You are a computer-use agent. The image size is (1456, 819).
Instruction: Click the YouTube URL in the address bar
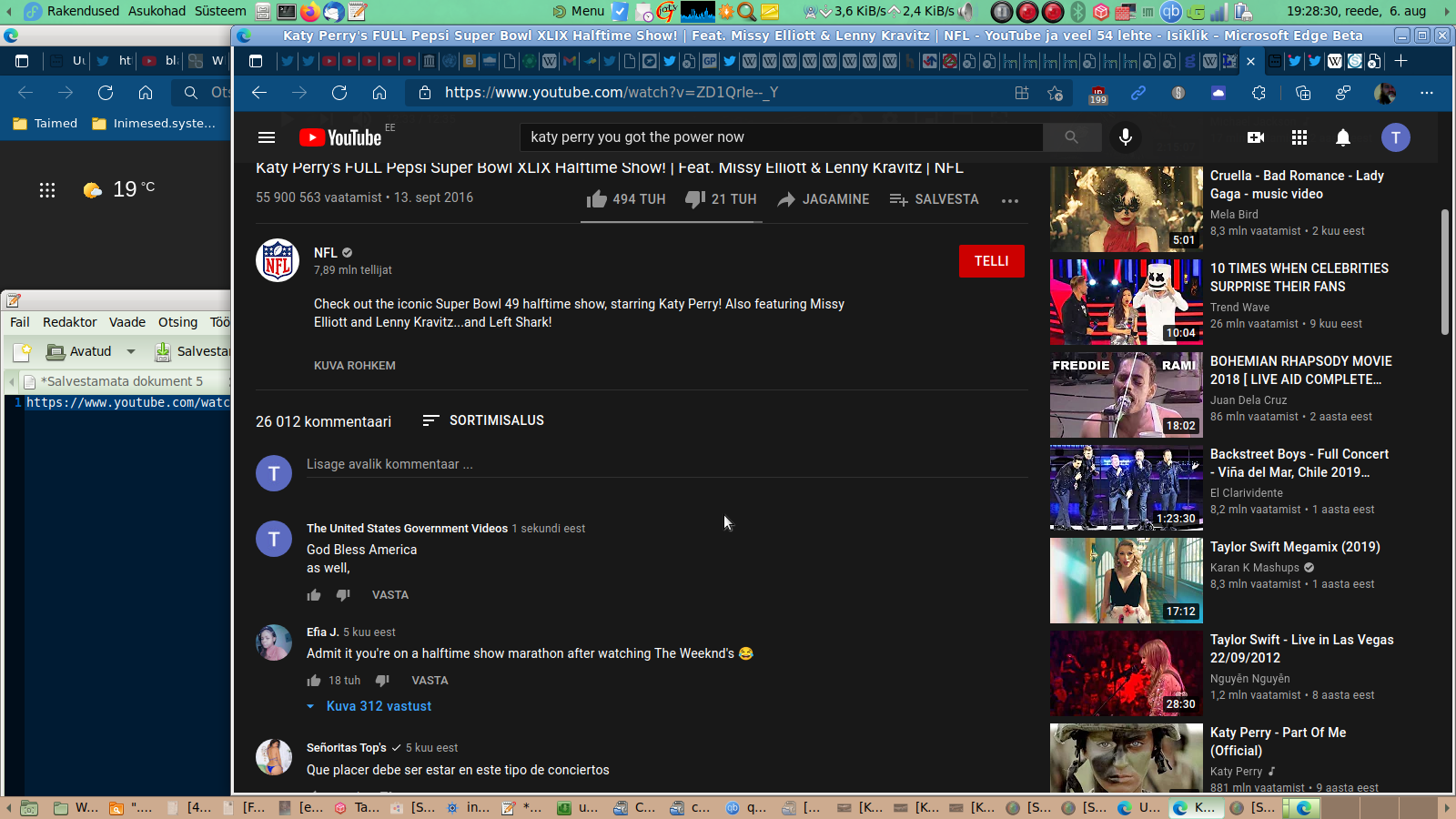pos(612,93)
